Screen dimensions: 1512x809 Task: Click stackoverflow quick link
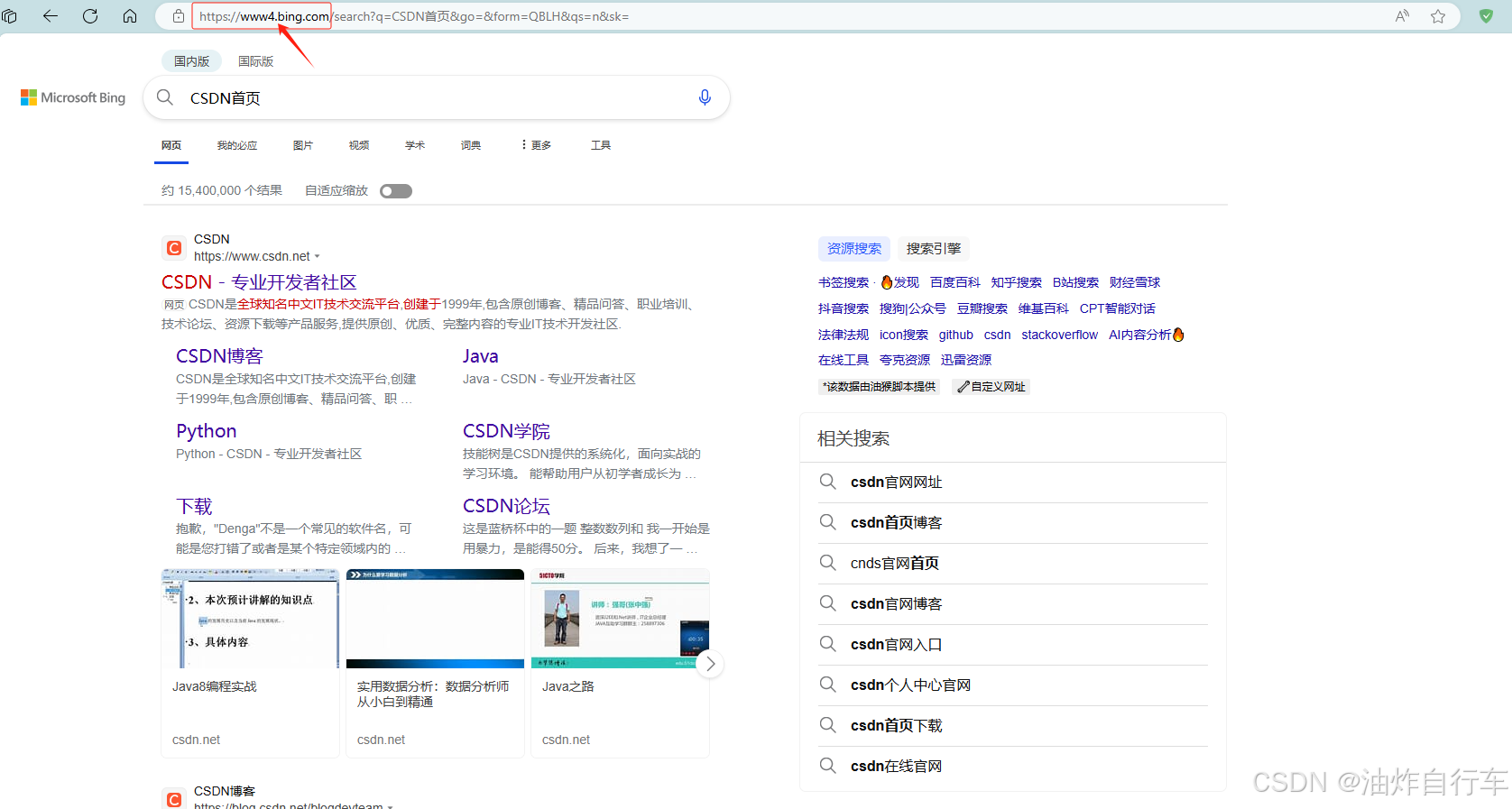pos(1059,335)
